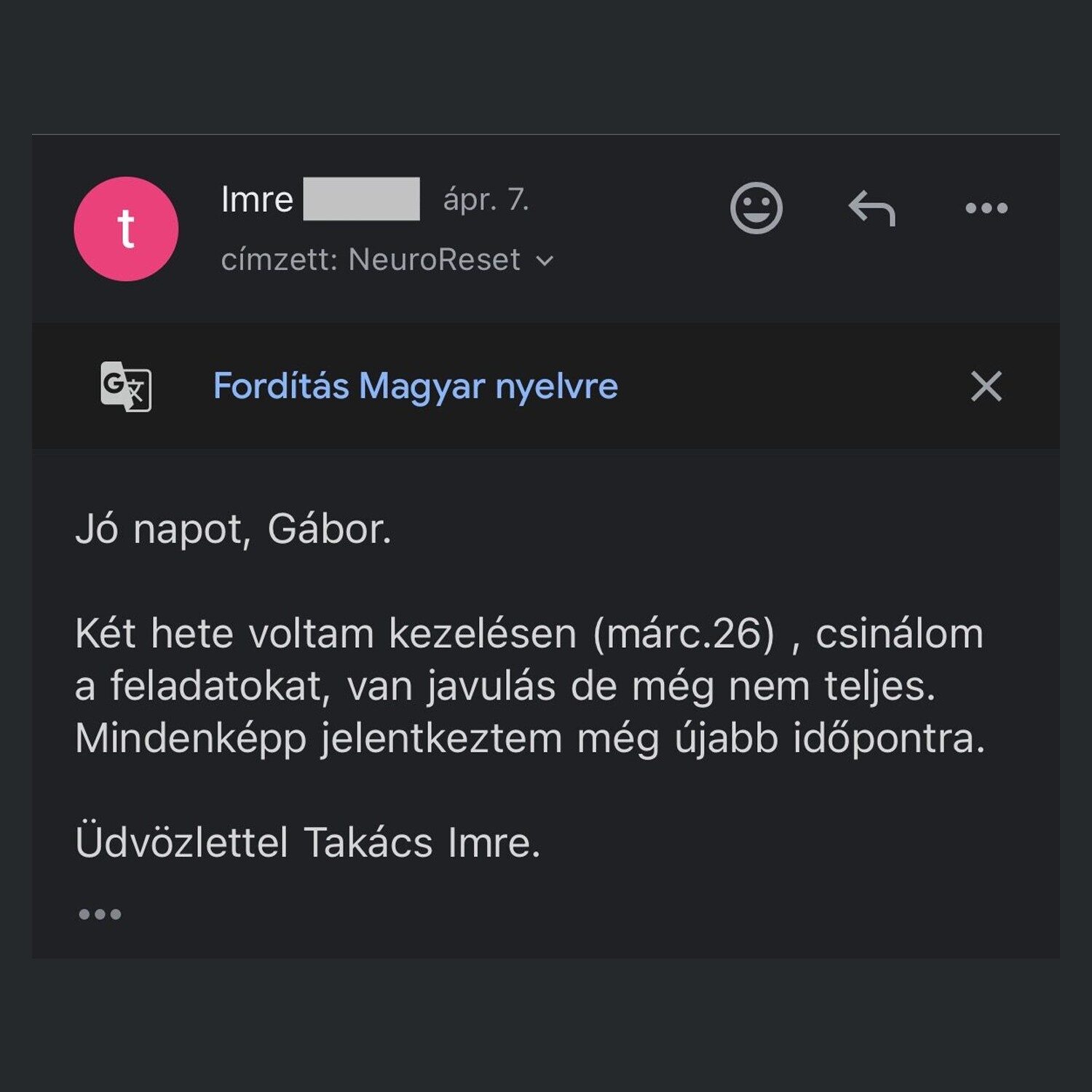Viewport: 1092px width, 1092px height.
Task: Click the "ápr. 7." message date
Action: pyautogui.click(x=486, y=199)
